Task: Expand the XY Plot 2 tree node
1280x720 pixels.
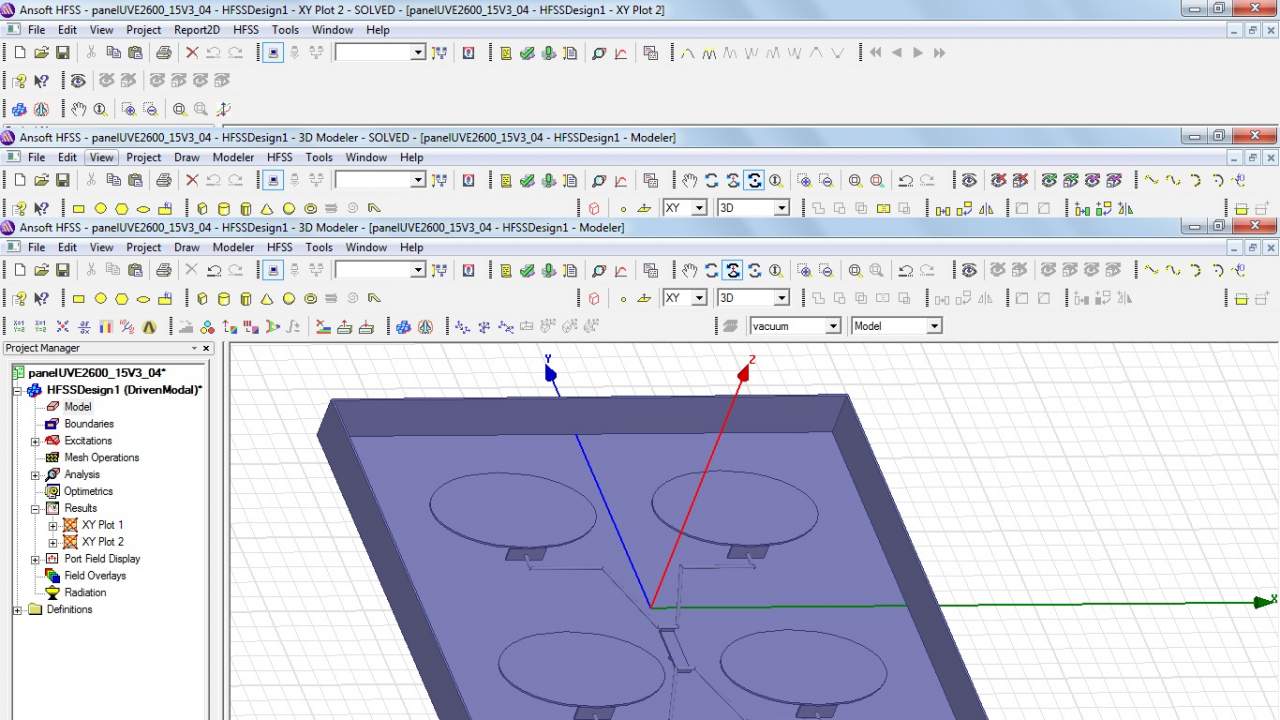Action: tap(52, 542)
